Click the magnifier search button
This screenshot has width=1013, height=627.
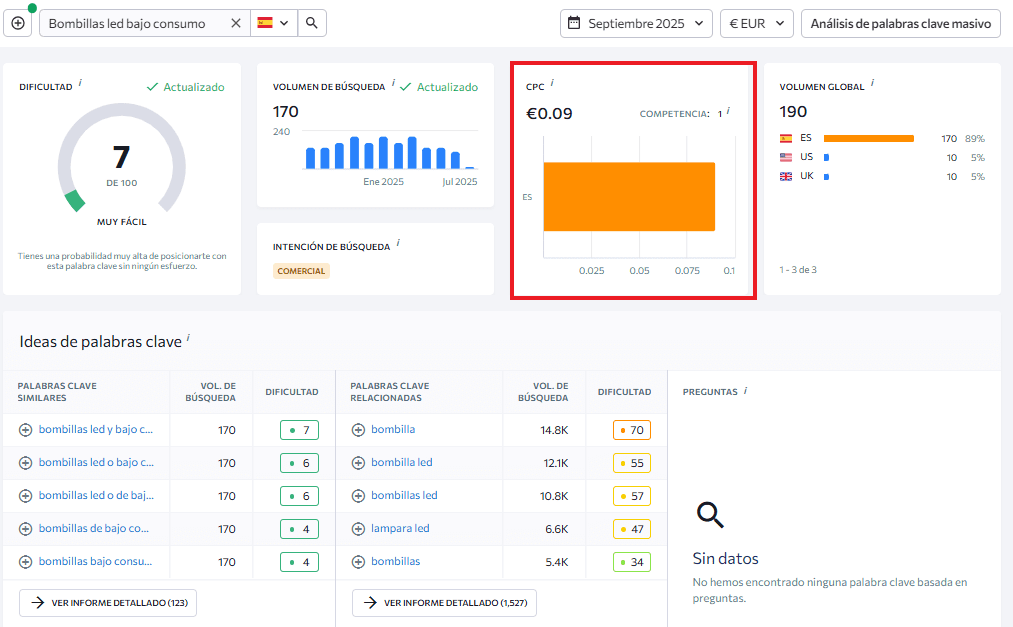click(311, 23)
